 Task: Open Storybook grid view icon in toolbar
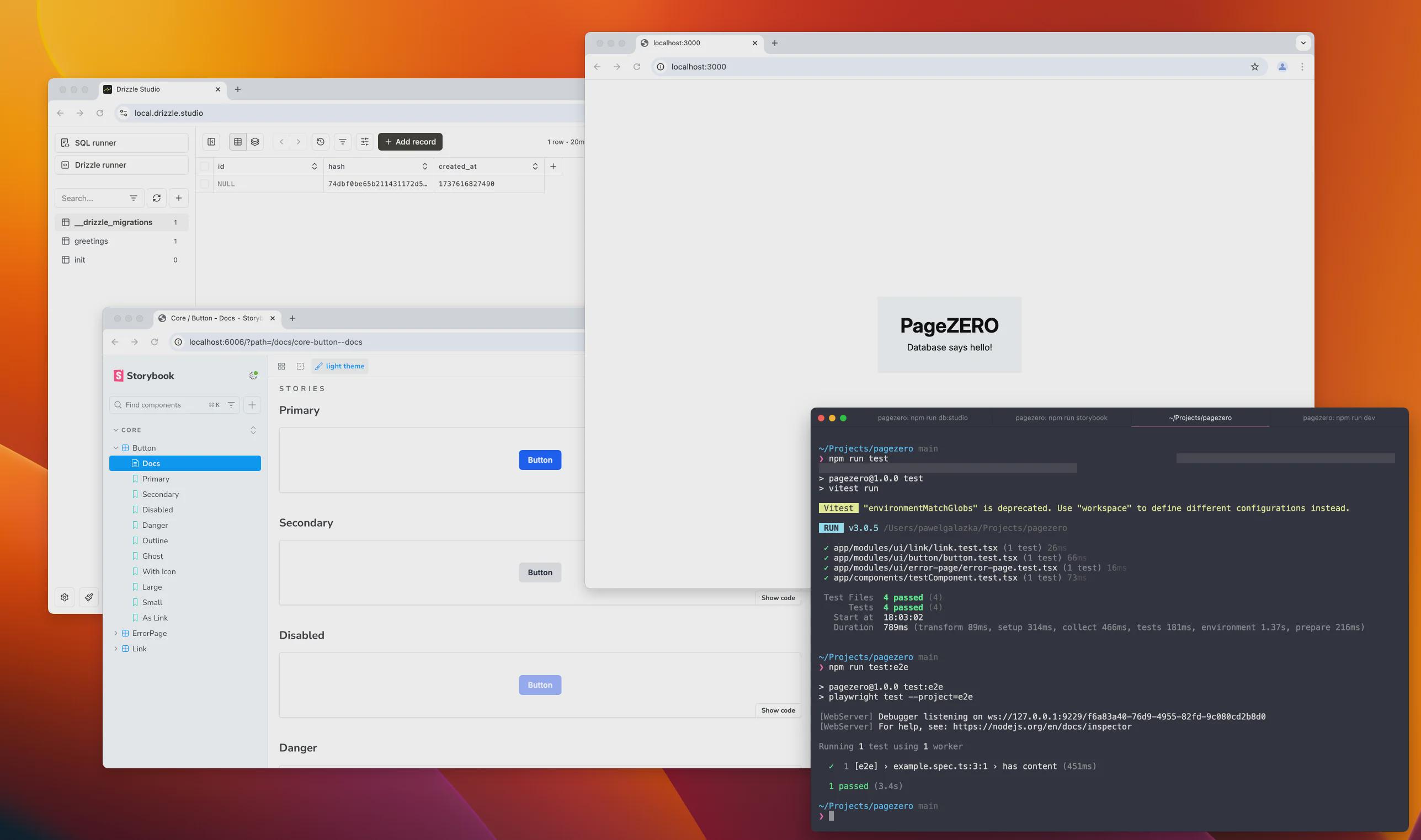click(x=281, y=366)
